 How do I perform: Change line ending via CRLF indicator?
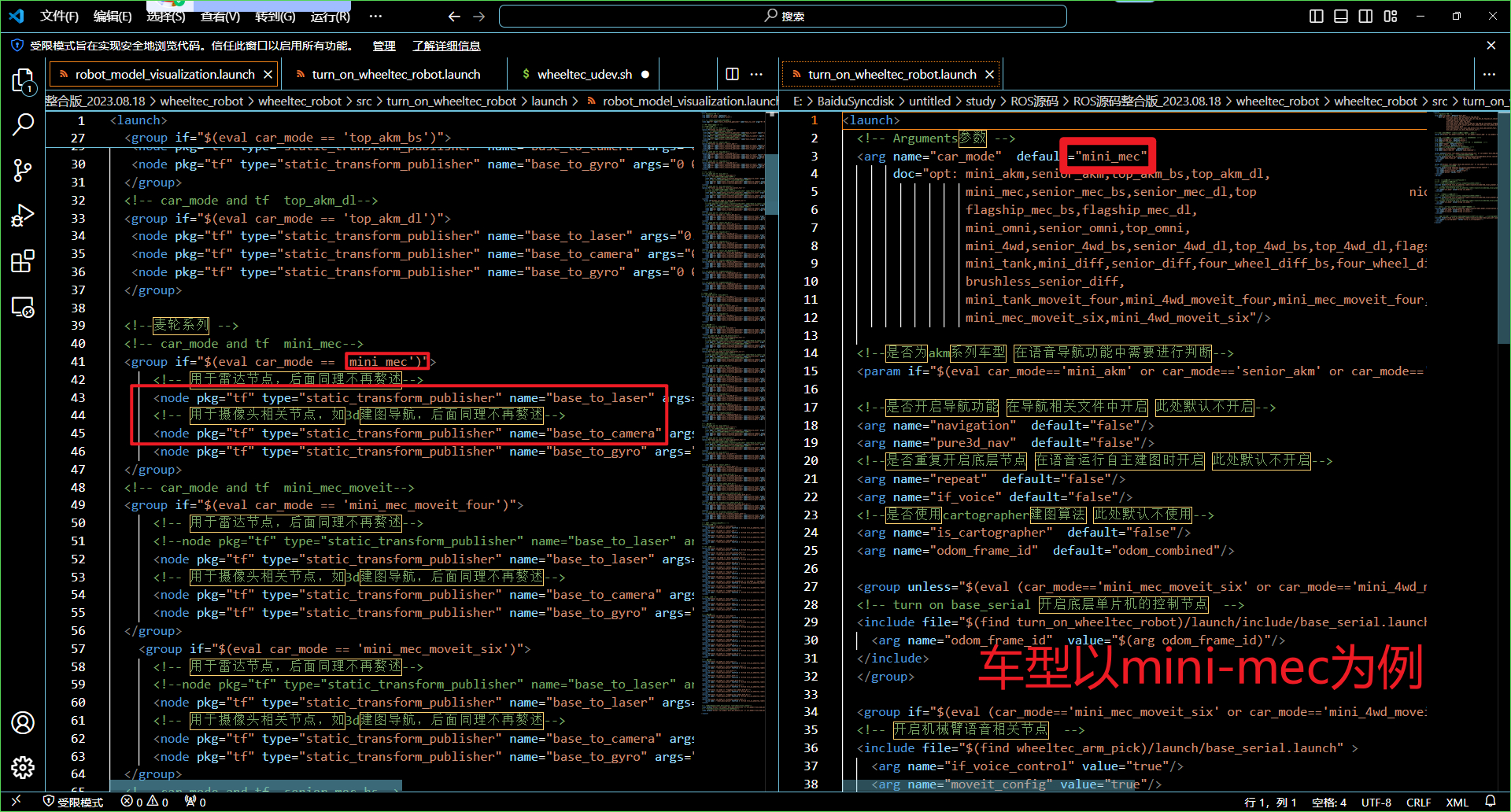[x=1418, y=802]
